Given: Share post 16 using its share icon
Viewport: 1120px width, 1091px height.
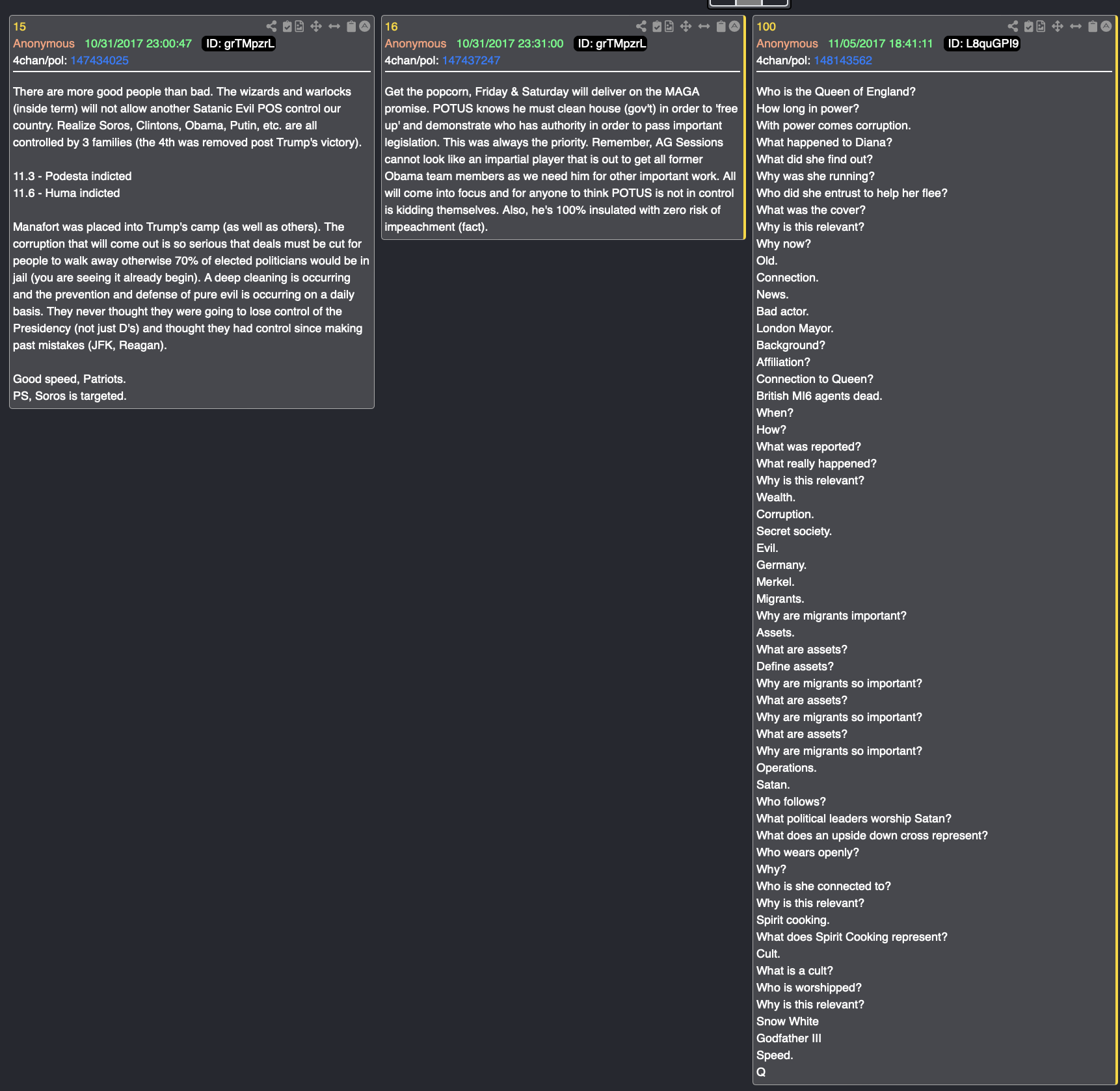Looking at the screenshot, I should point(641,27).
